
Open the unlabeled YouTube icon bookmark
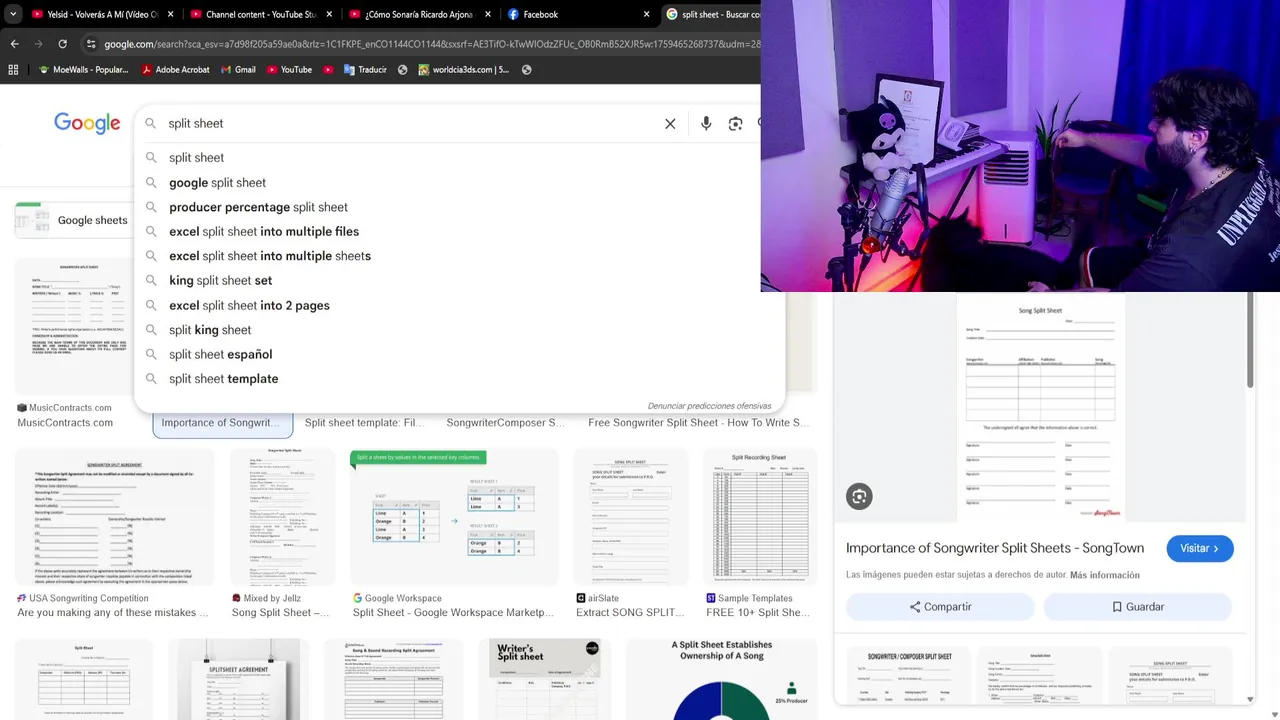[x=328, y=70]
